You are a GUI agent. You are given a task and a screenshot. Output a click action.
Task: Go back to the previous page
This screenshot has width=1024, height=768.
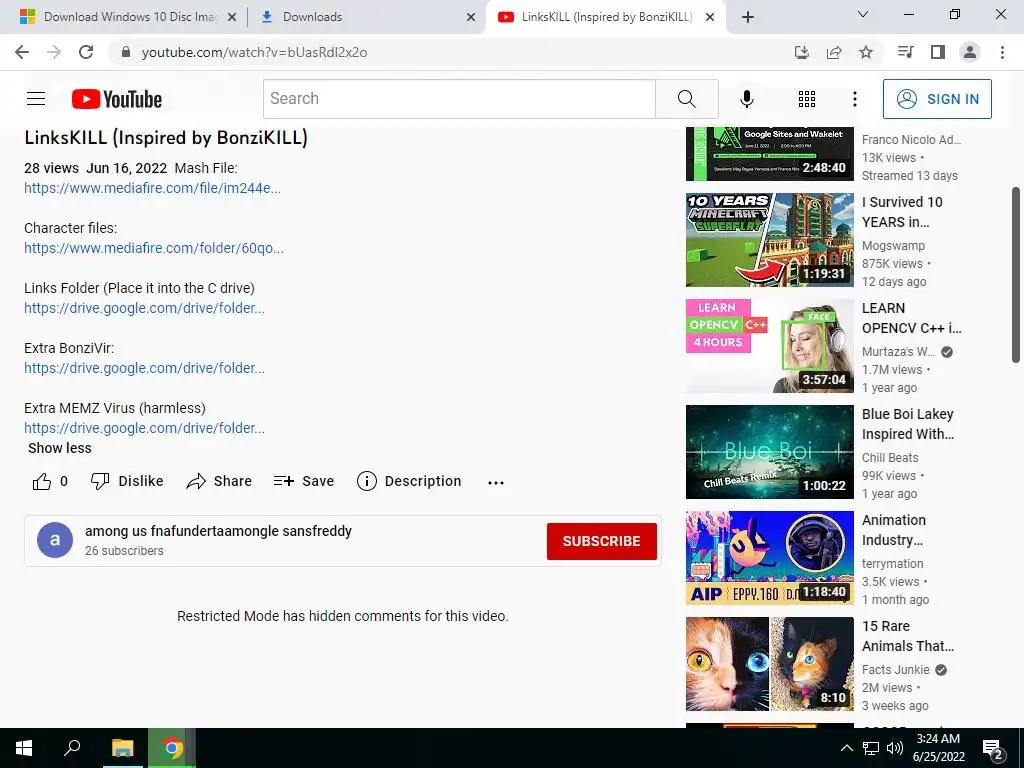click(22, 52)
